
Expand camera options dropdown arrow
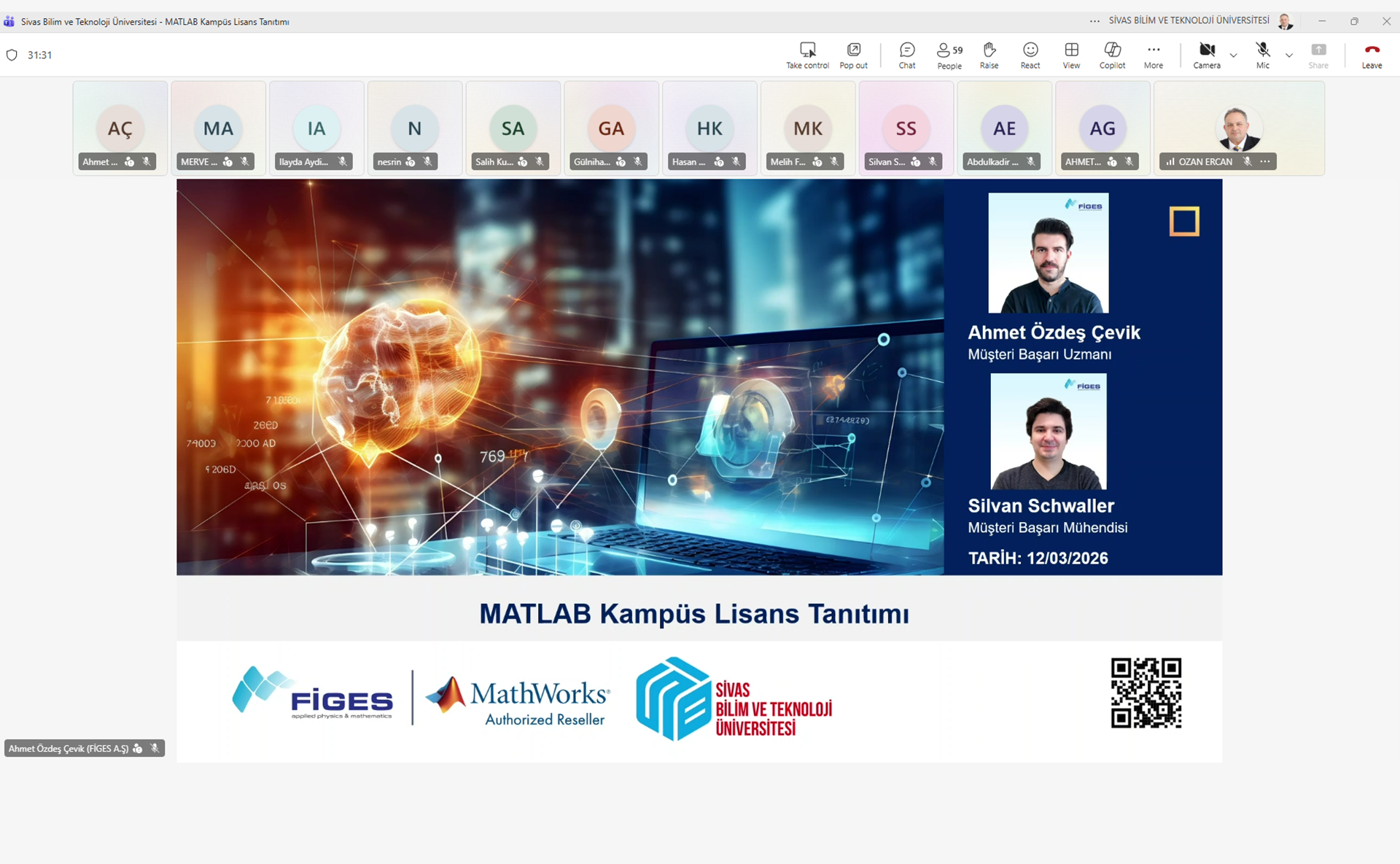click(x=1233, y=55)
